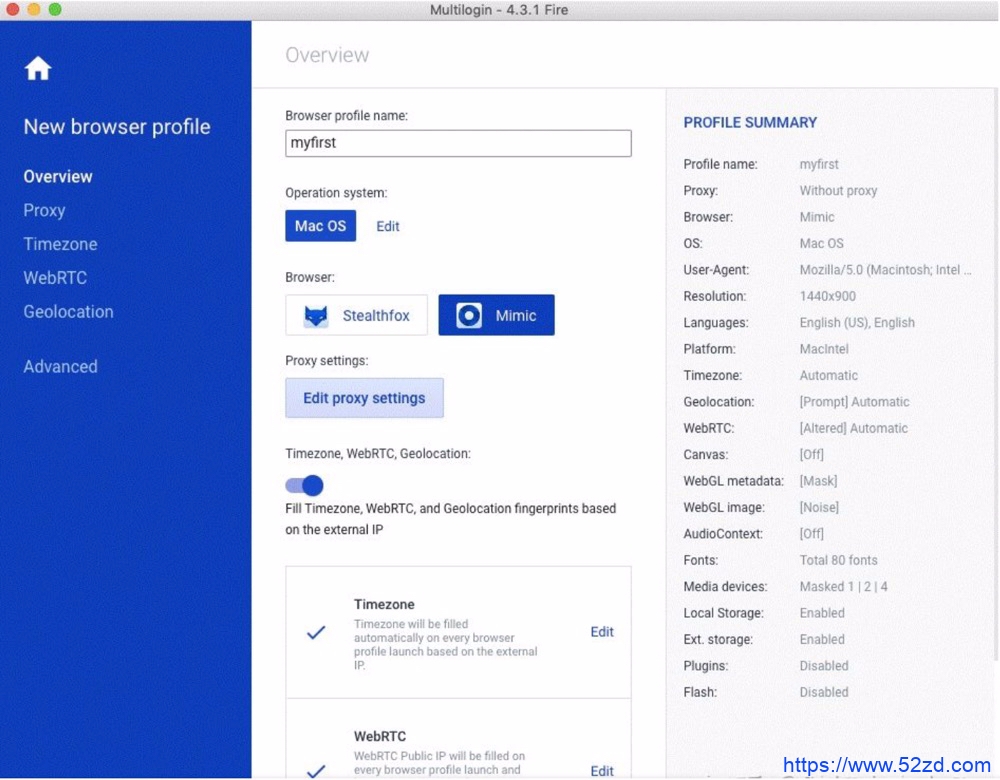Viewport: 1000px width, 780px height.
Task: Click the WebGL metadata value '[Mask]'
Action: click(819, 481)
